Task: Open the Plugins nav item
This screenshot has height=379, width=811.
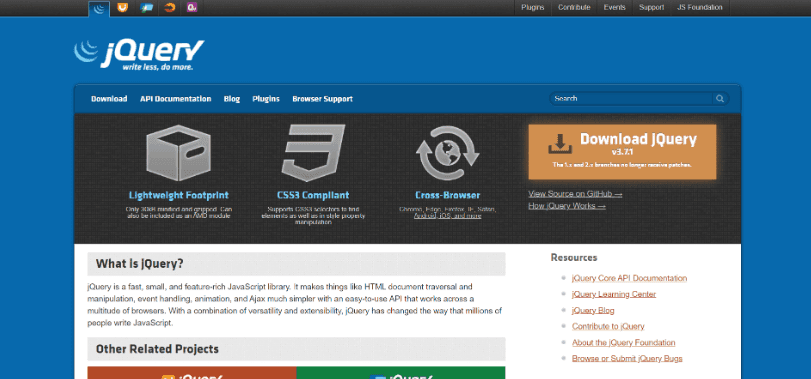Action: pos(266,99)
